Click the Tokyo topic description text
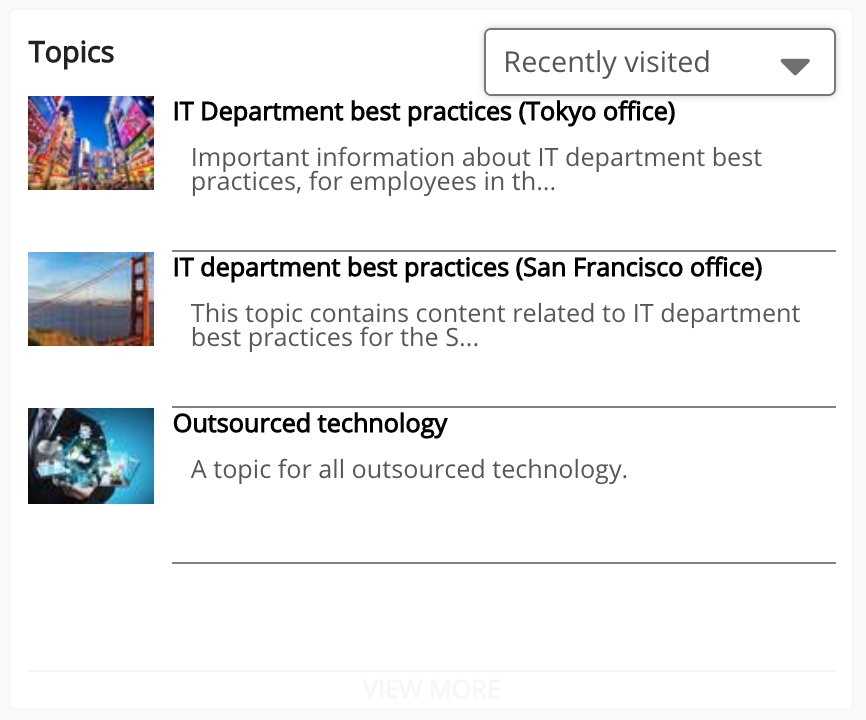Viewport: 866px width, 720px height. coord(476,170)
